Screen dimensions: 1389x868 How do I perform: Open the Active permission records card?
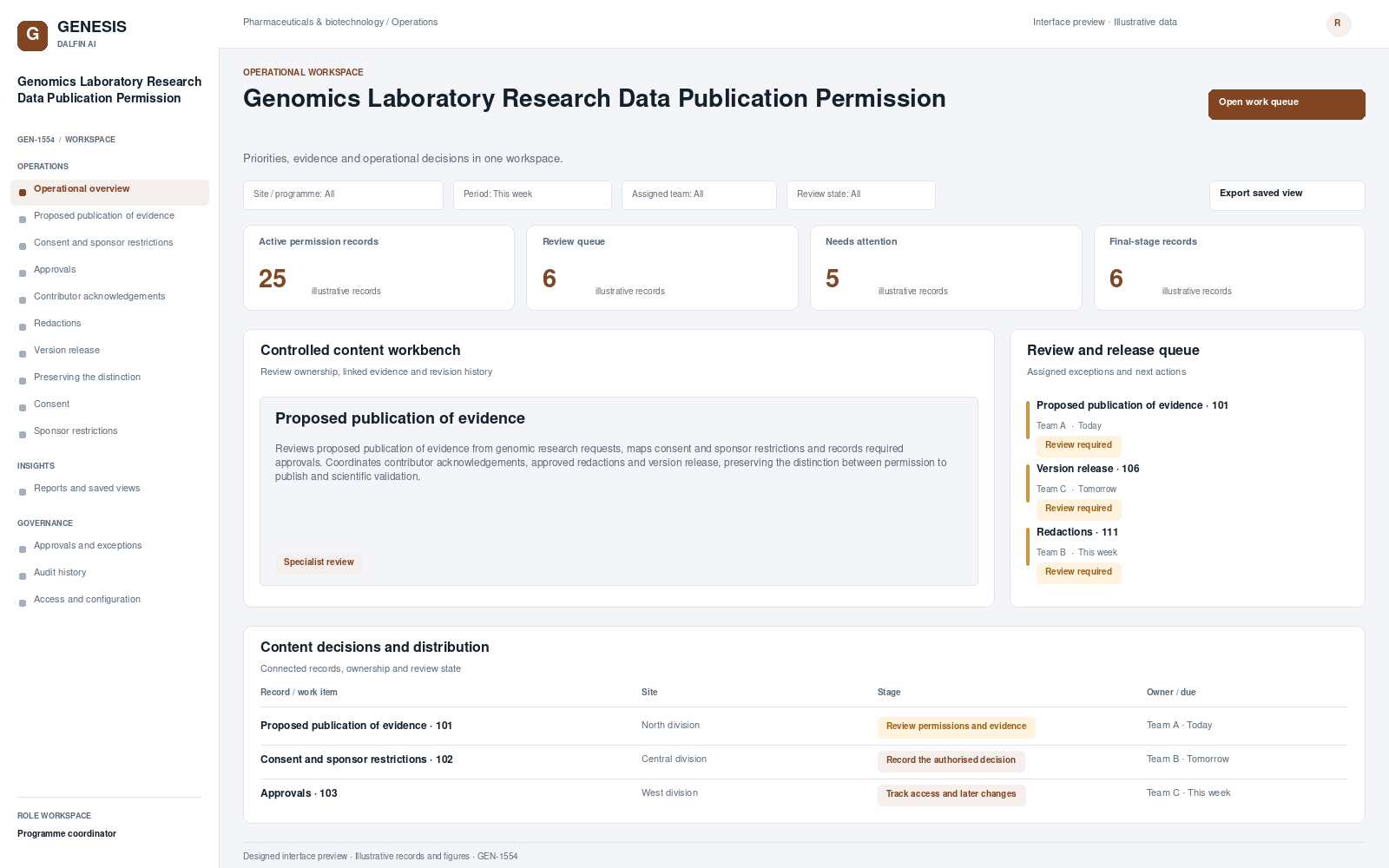click(x=379, y=267)
